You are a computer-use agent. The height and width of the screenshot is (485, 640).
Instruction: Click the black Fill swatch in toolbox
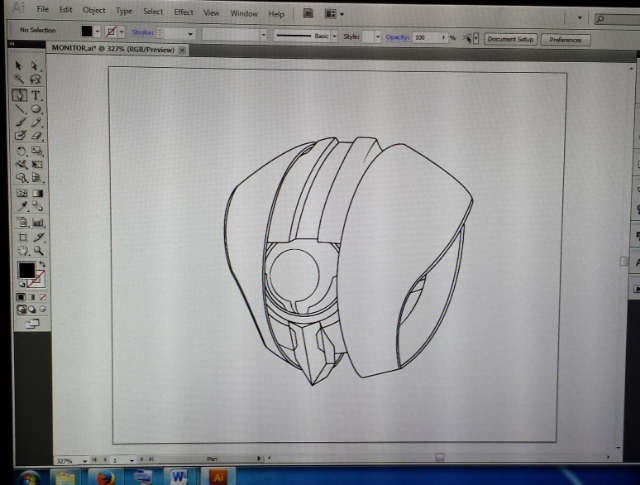click(26, 271)
